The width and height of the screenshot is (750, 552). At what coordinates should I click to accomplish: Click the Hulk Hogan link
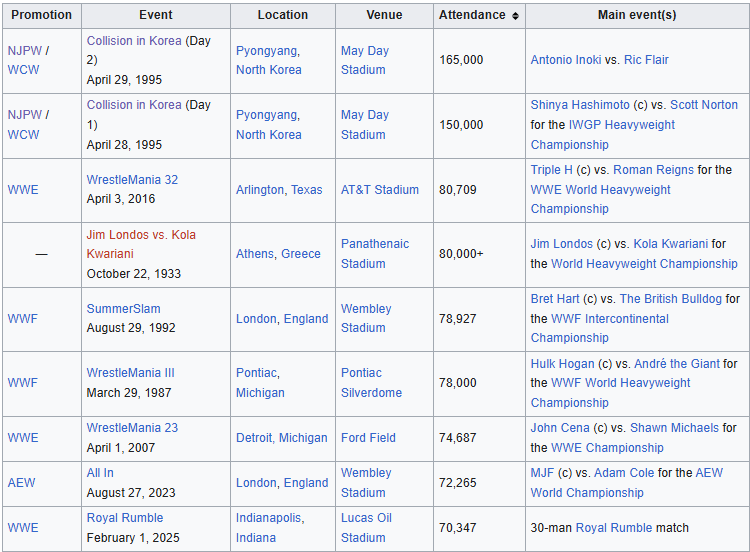pyautogui.click(x=562, y=364)
